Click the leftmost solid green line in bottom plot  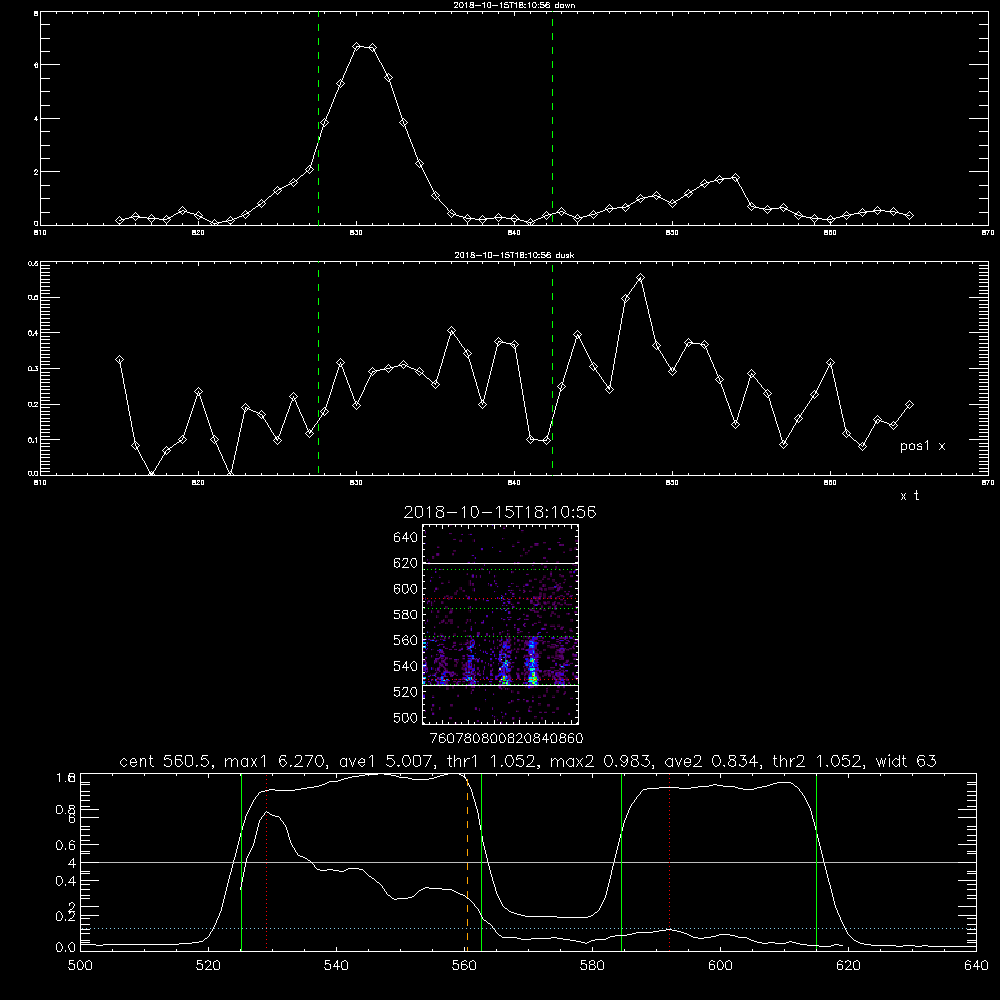click(241, 862)
